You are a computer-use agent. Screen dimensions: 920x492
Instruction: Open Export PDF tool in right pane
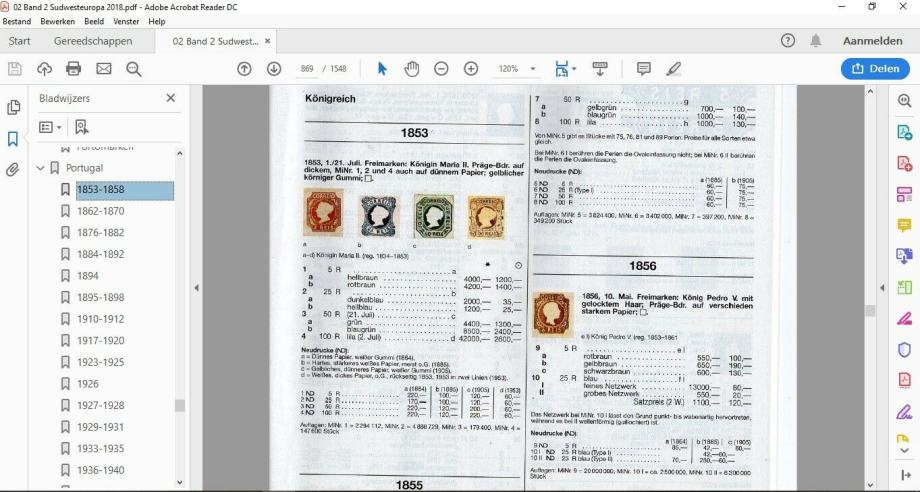(904, 132)
